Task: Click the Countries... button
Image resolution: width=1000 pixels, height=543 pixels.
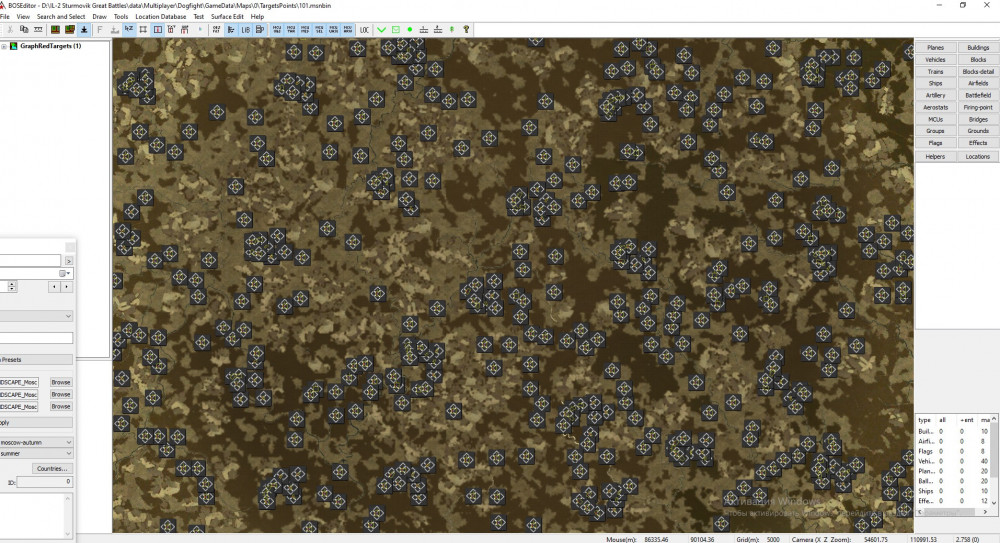Action: 52,468
